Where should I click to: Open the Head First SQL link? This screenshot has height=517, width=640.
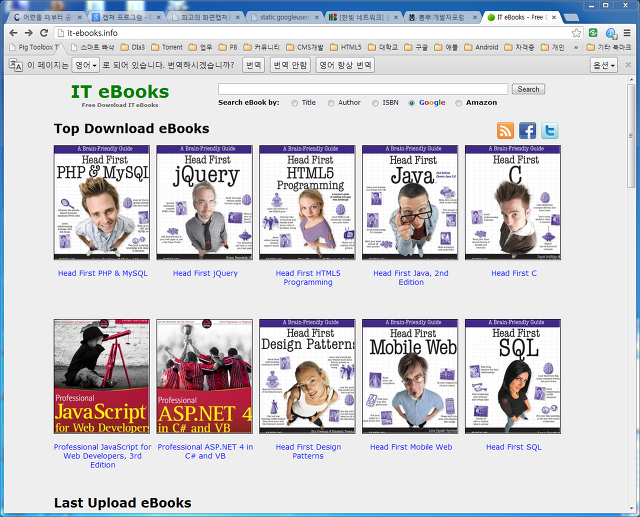click(x=514, y=447)
